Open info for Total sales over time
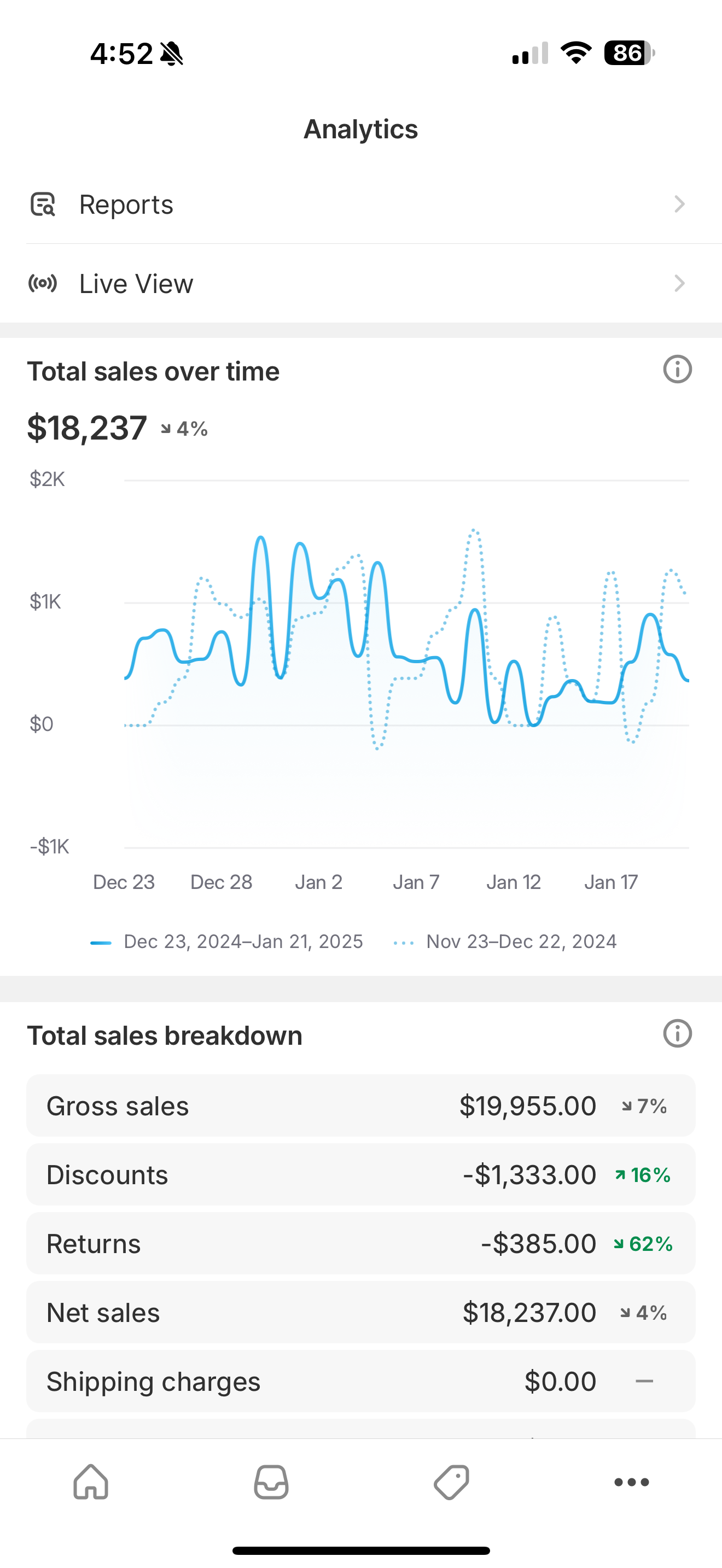Screen dimensions: 722x1568 click(677, 370)
